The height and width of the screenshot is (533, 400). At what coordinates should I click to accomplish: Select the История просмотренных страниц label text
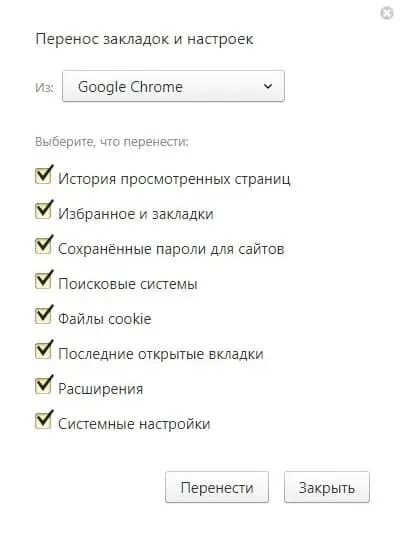click(x=174, y=179)
